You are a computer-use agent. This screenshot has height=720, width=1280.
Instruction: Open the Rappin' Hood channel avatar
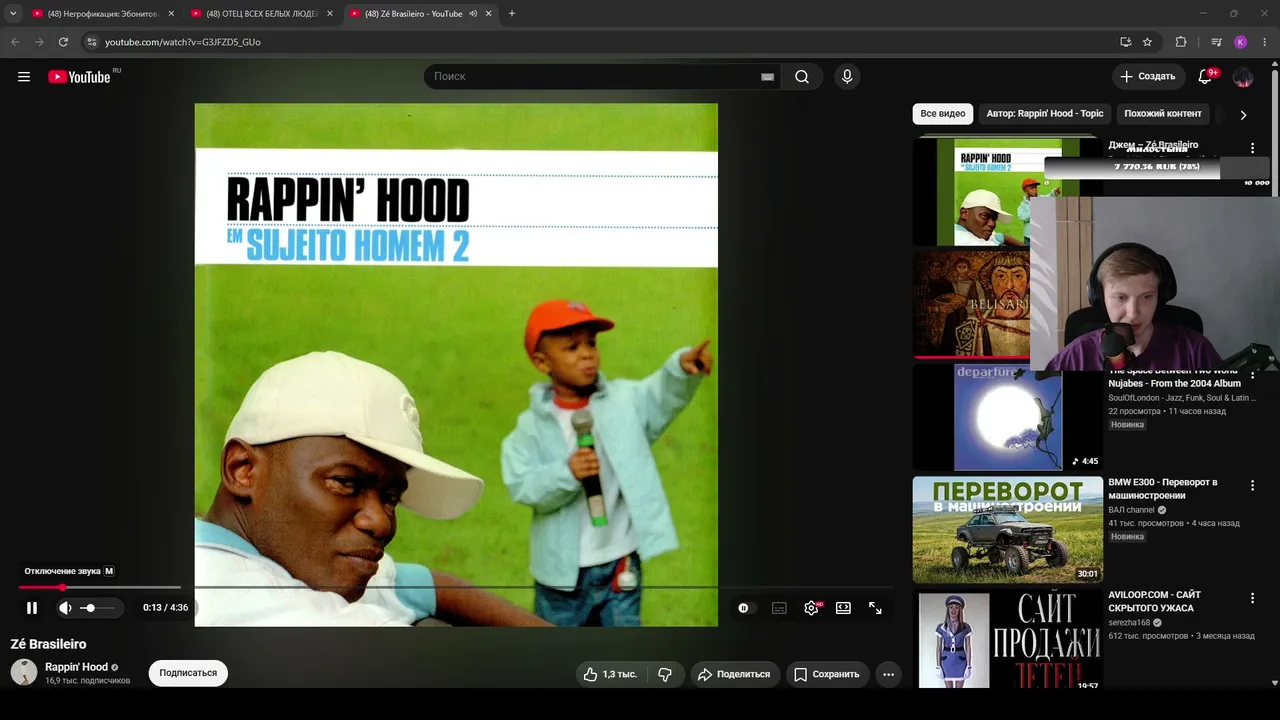(24, 673)
